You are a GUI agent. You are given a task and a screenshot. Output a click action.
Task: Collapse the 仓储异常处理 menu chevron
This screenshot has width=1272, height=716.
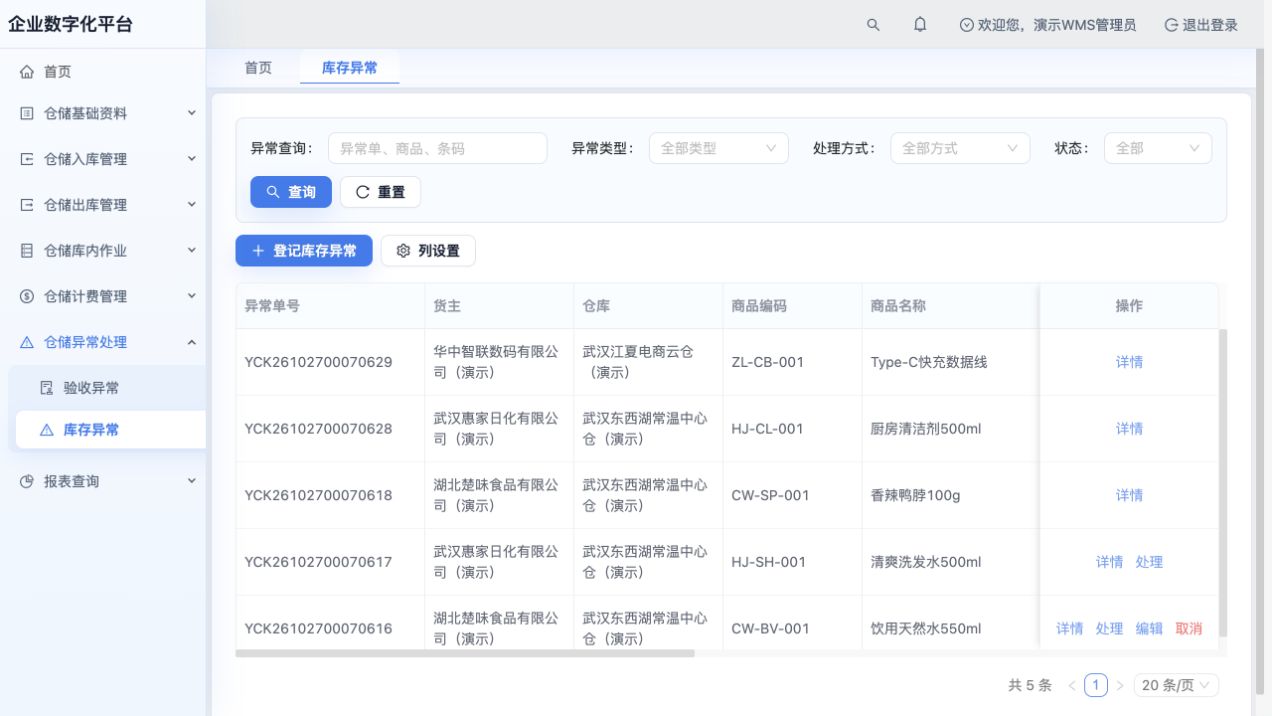point(192,342)
